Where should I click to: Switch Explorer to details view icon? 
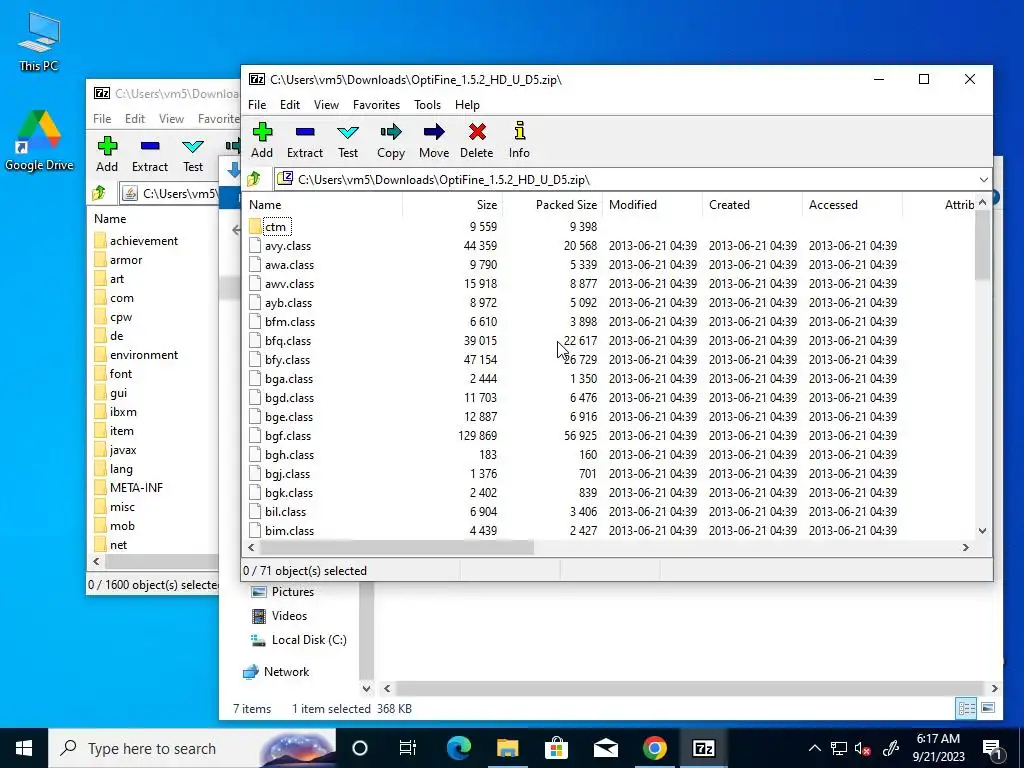pyautogui.click(x=967, y=708)
